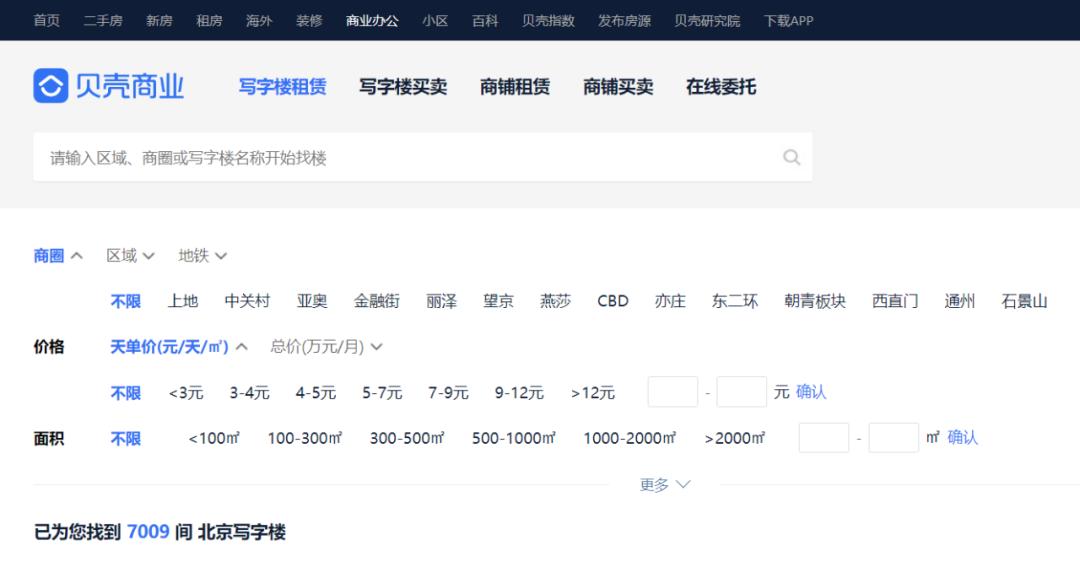This screenshot has height=562, width=1080.
Task: Filter by 石景山 business district
Action: tap(1024, 301)
